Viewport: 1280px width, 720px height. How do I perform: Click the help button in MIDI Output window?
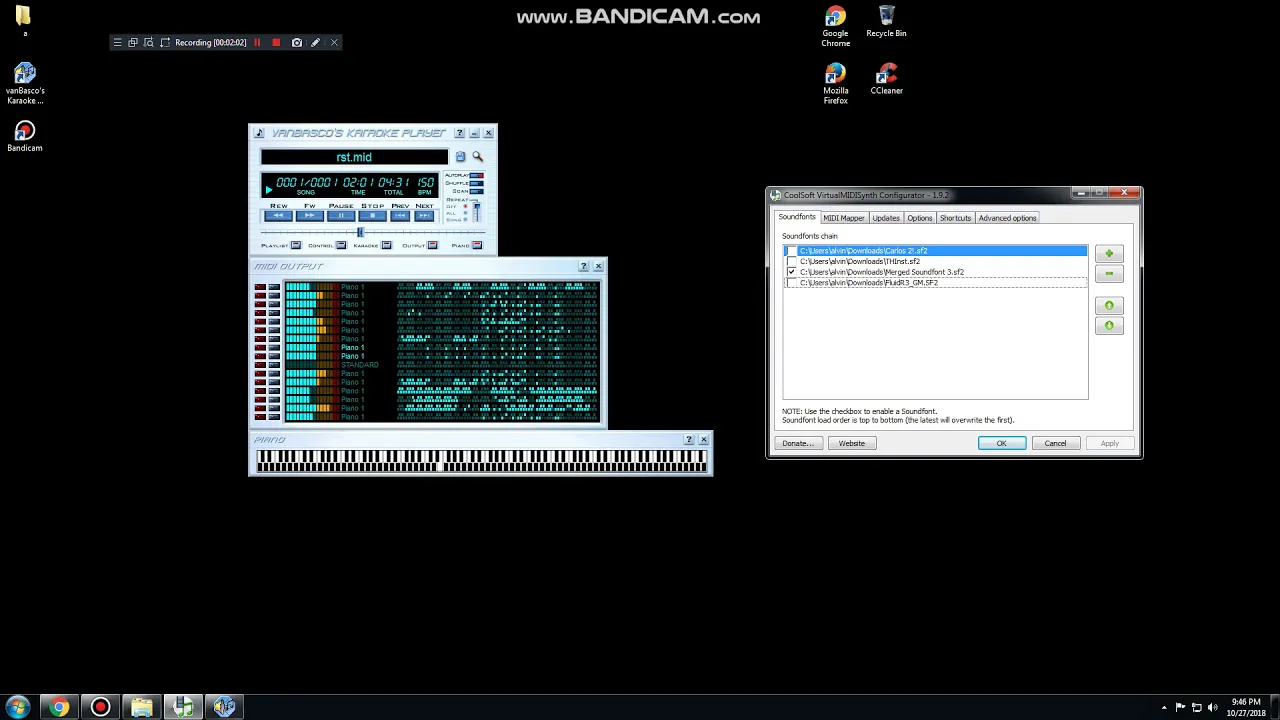584,266
